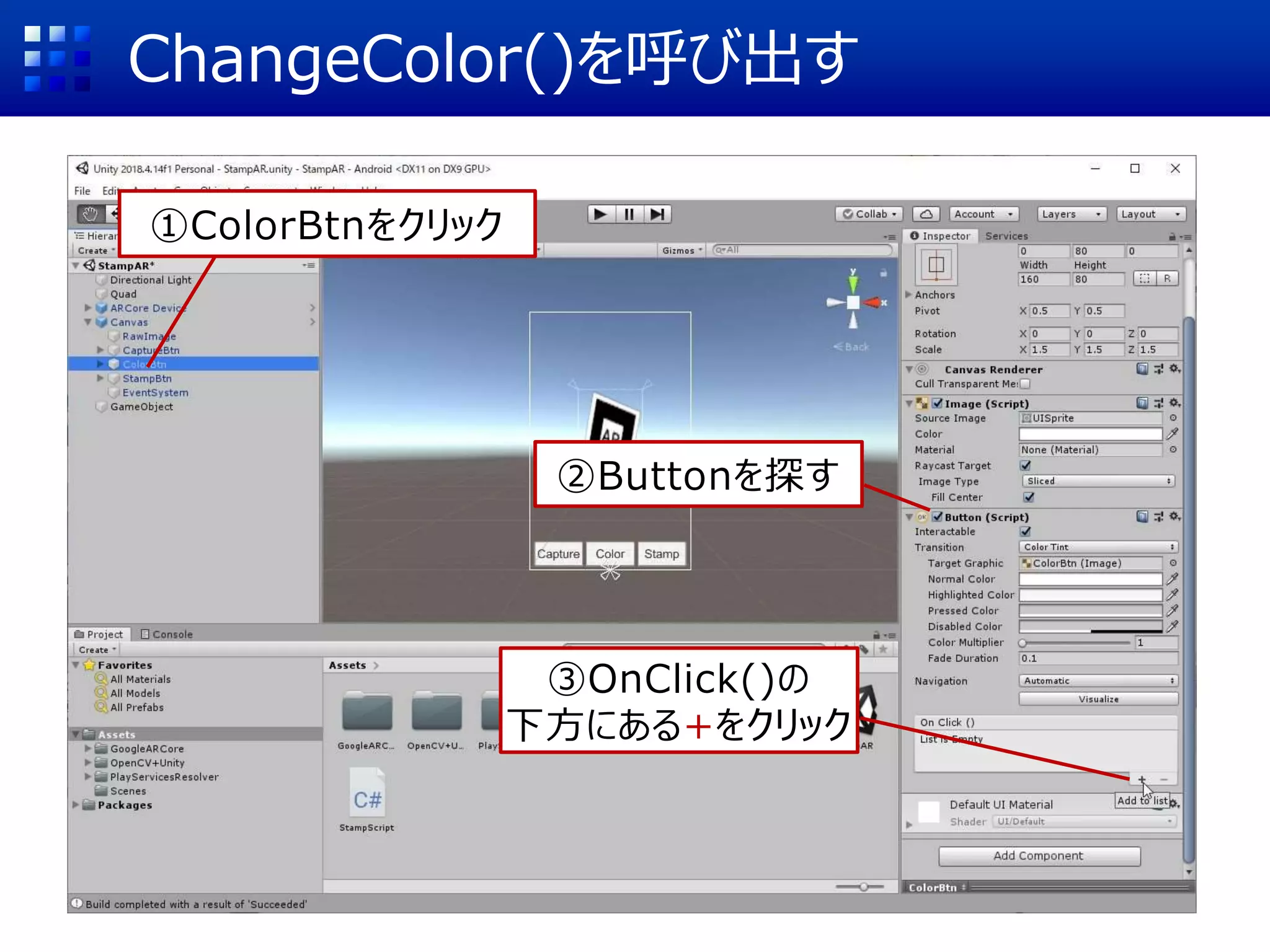1270x952 pixels.
Task: Click the anchor presets icon in Inspector
Action: pos(936,265)
